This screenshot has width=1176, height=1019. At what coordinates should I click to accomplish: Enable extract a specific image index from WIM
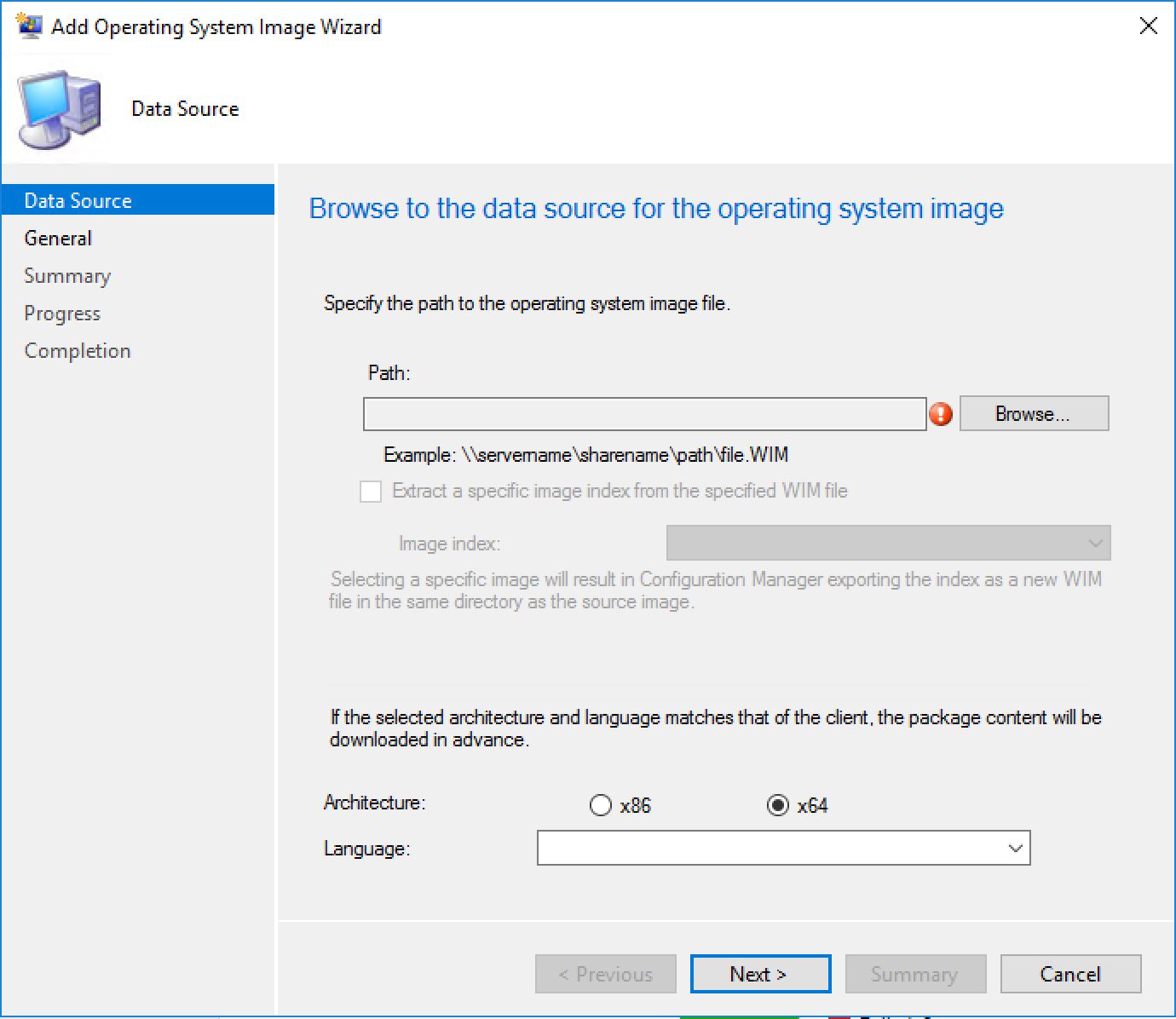(371, 492)
